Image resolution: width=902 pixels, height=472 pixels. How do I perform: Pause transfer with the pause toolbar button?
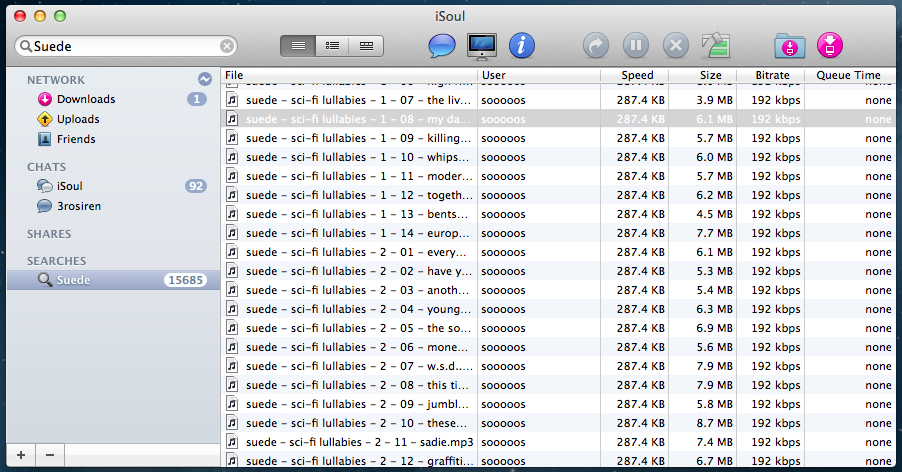tap(636, 45)
